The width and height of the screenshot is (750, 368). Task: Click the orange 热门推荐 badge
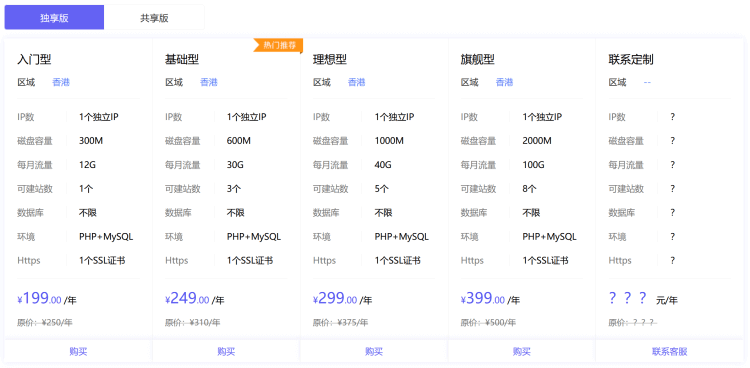coord(278,45)
